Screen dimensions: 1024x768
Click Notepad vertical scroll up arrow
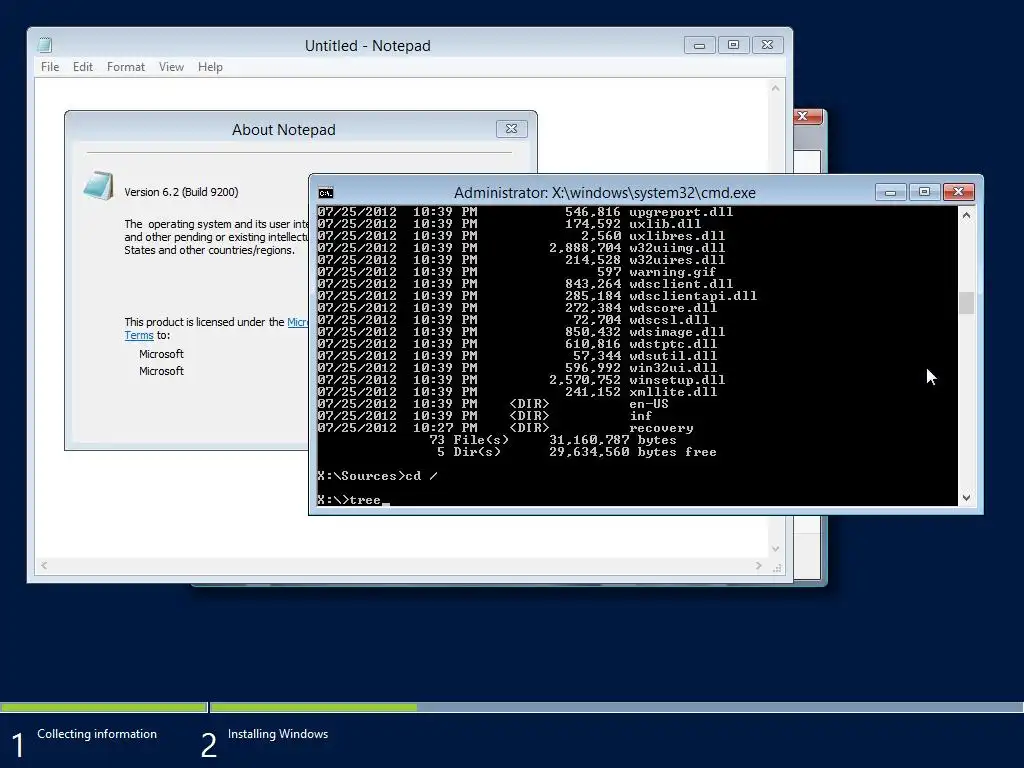775,88
